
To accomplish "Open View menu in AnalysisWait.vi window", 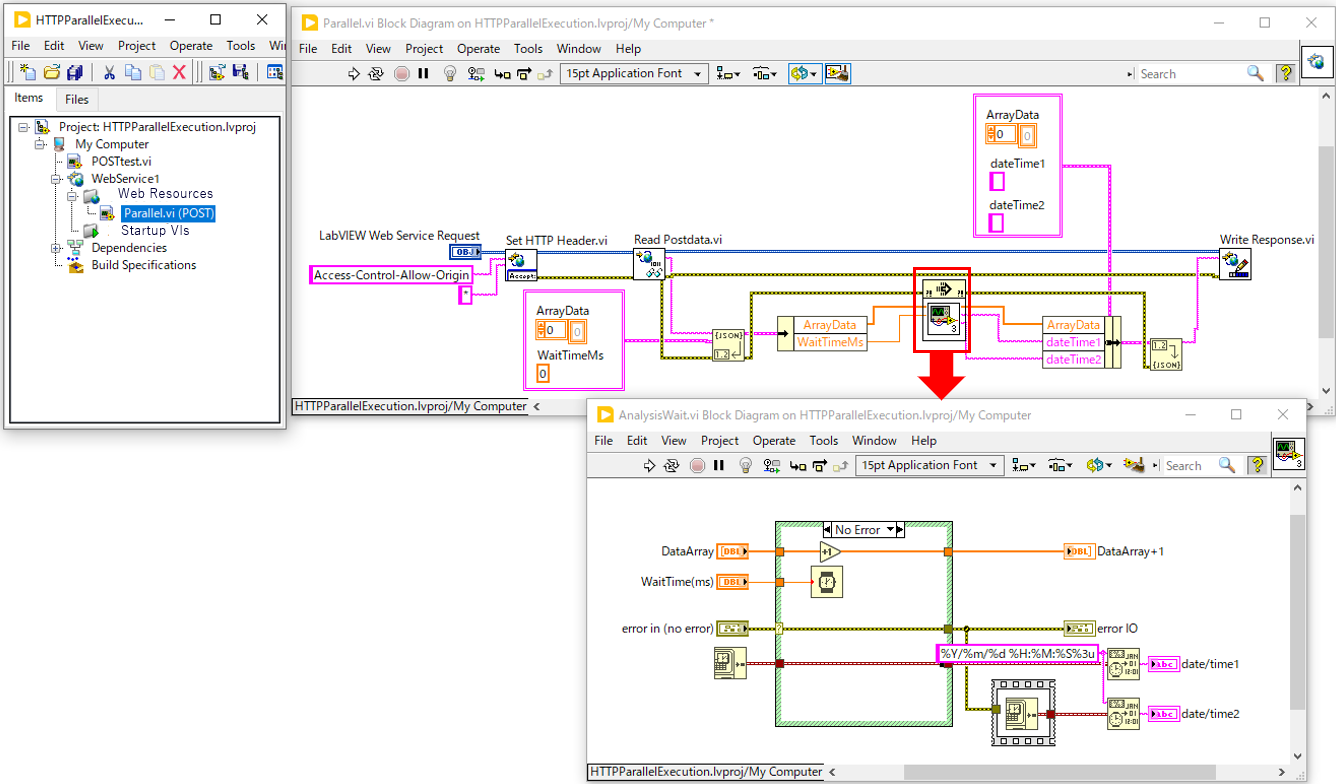I will [674, 440].
